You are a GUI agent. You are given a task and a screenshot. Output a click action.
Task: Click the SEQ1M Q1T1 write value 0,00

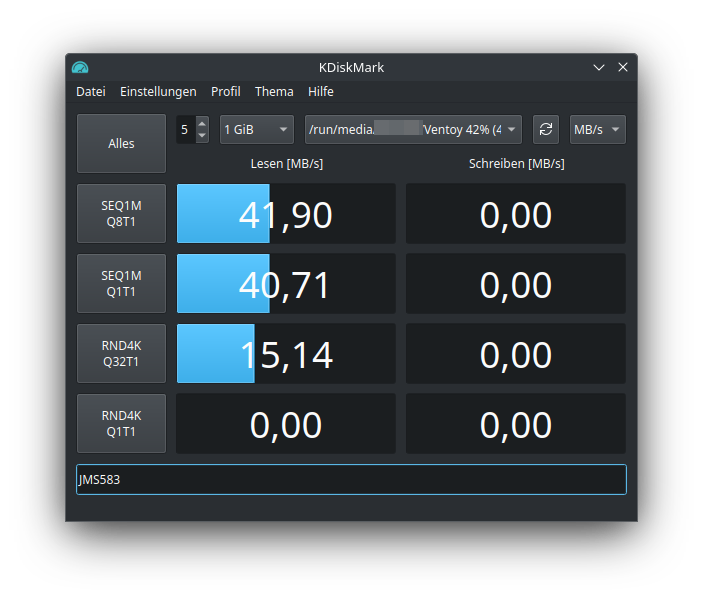click(x=516, y=283)
